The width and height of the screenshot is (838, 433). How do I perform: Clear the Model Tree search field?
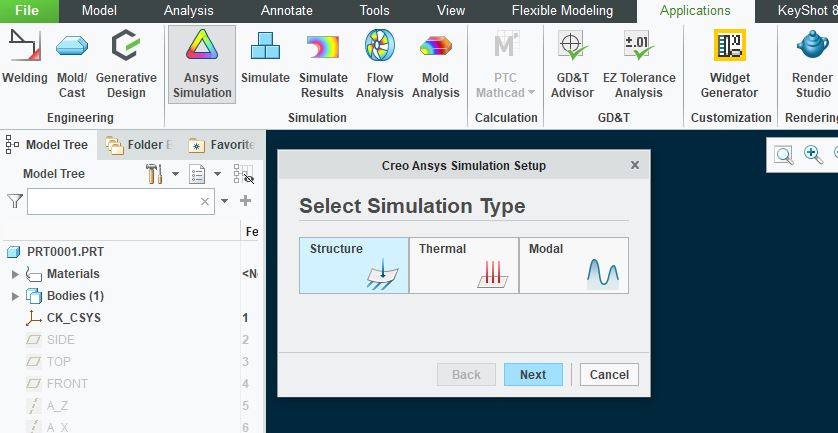coord(205,202)
